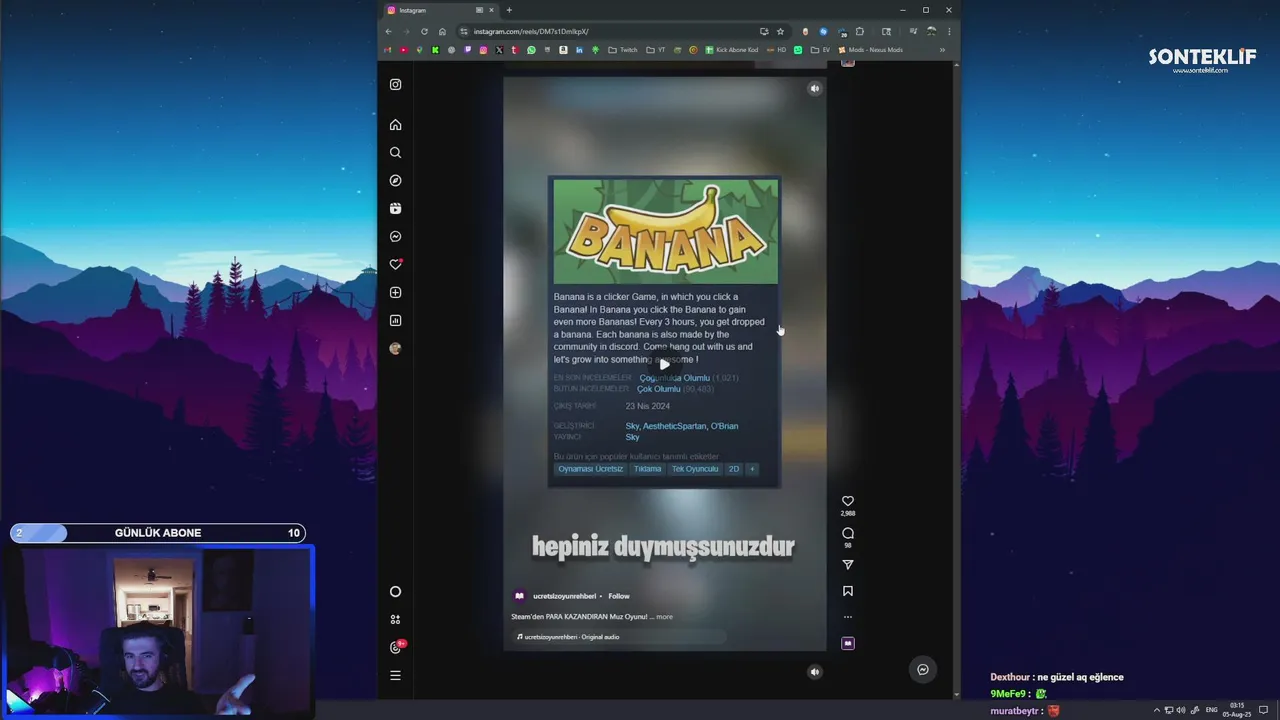Click the Create new post icon

tap(395, 293)
